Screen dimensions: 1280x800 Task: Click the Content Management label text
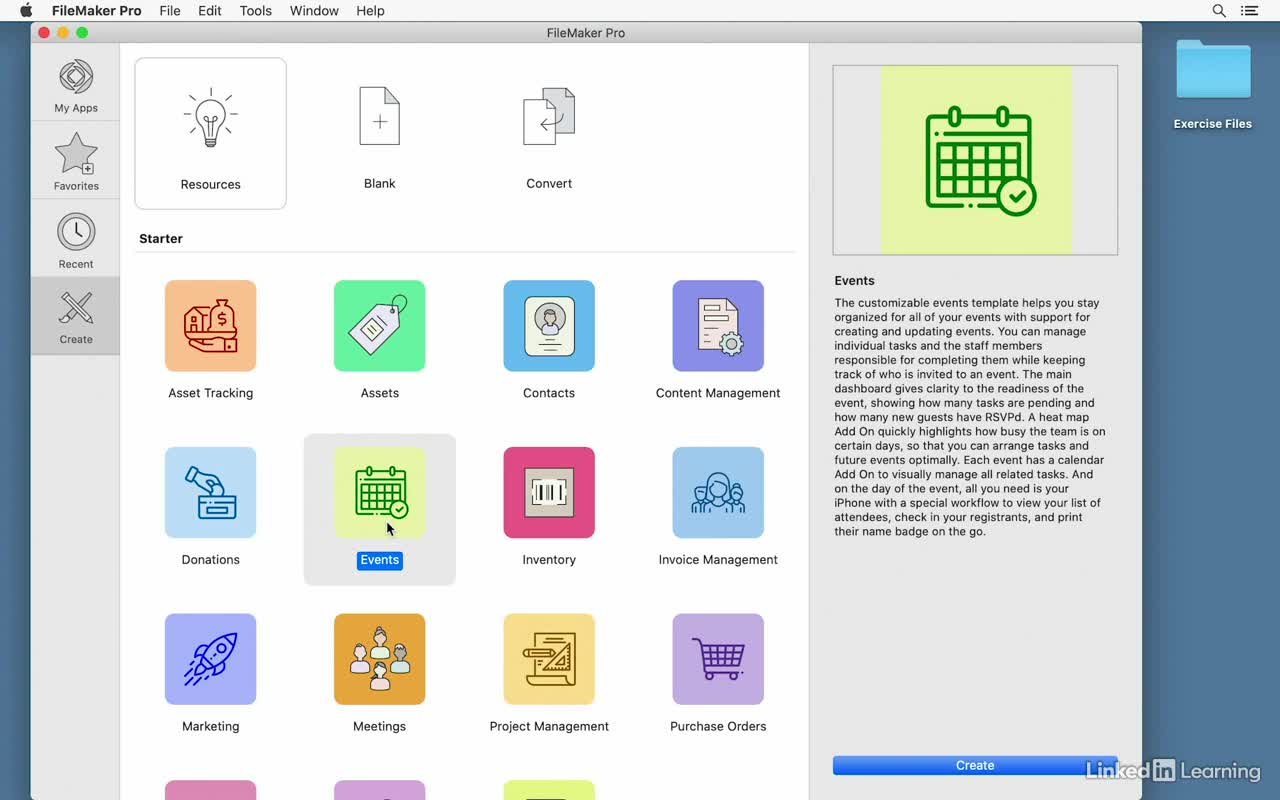(718, 393)
